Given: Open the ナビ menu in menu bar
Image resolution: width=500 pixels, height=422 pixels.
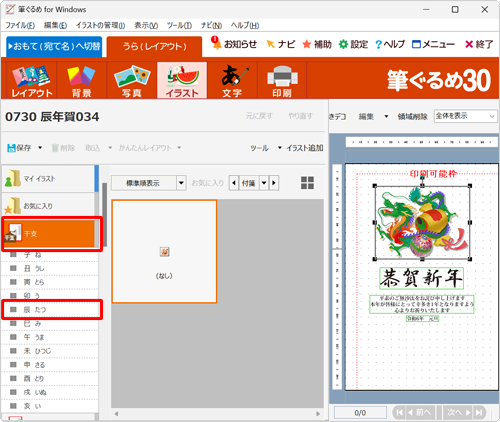Looking at the screenshot, I should coord(211,25).
